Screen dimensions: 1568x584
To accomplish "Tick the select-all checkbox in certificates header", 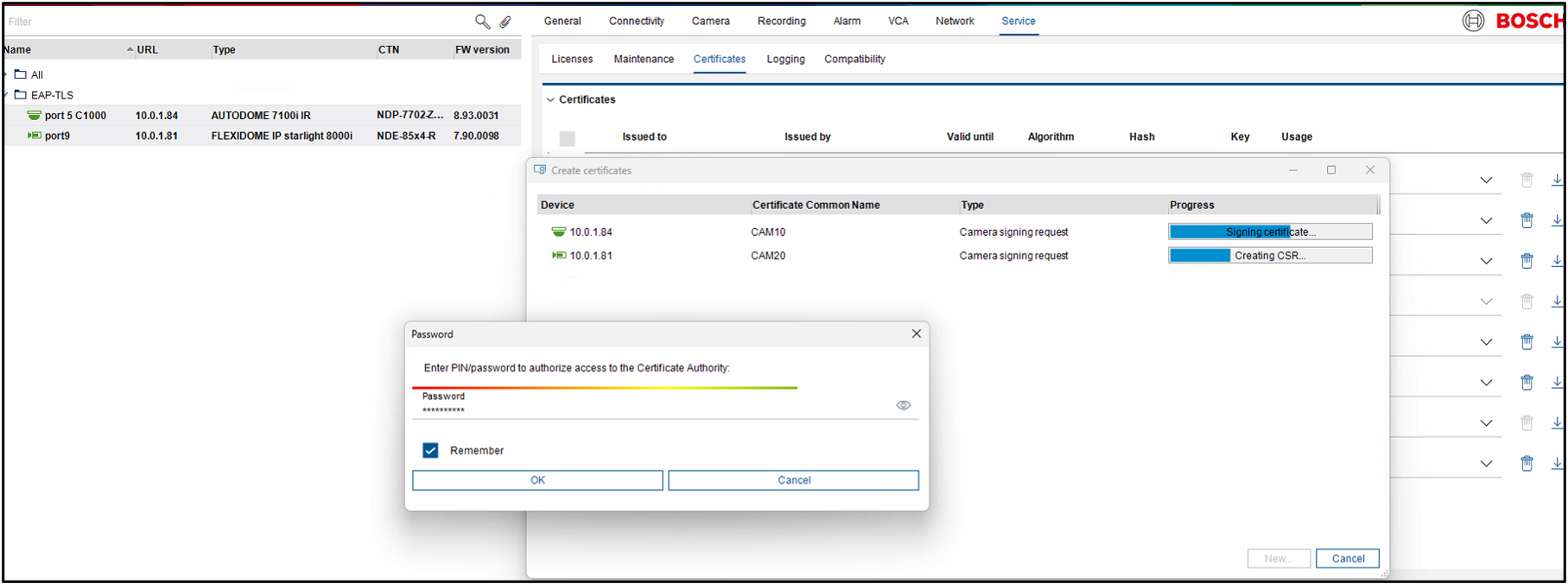I will pyautogui.click(x=568, y=138).
